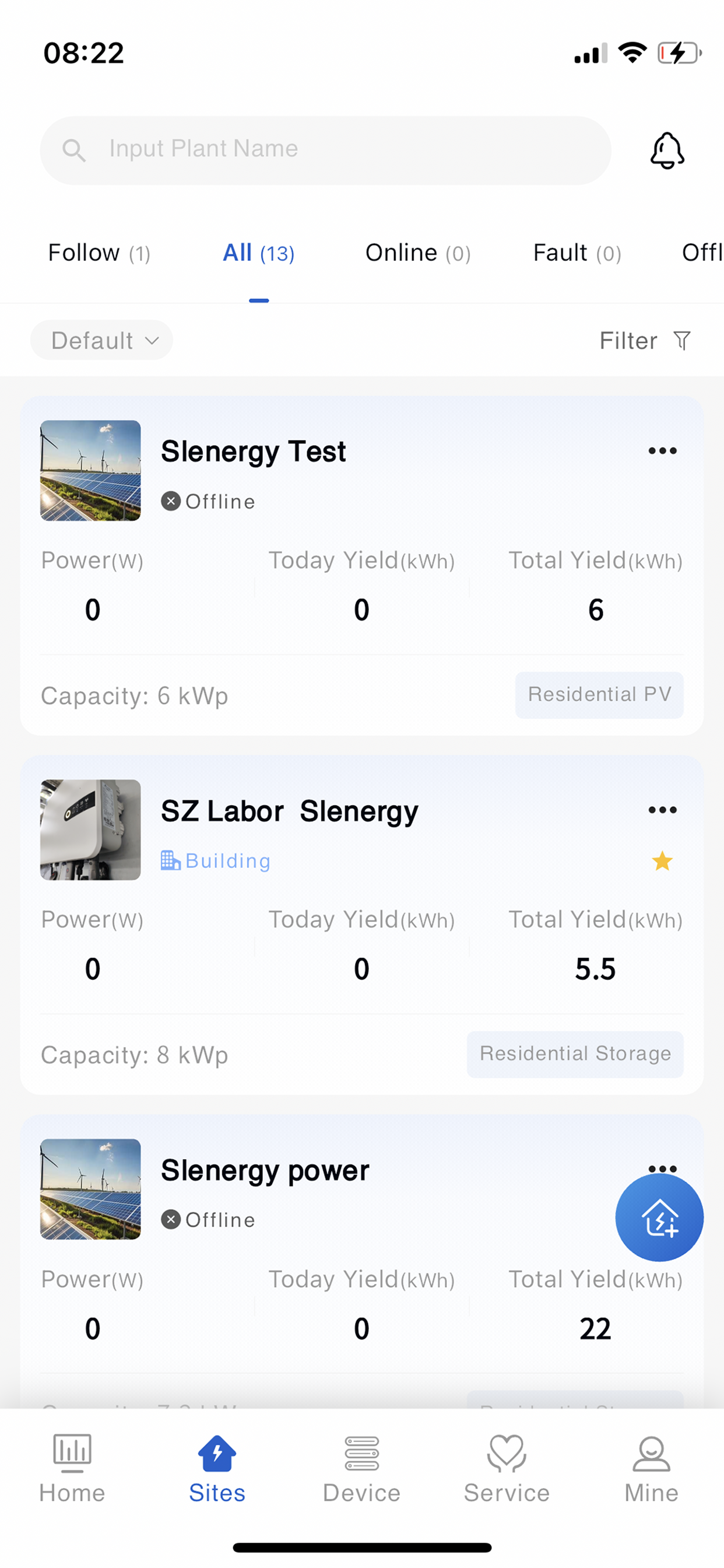
Task: Open Mine profile tab
Action: [651, 1468]
